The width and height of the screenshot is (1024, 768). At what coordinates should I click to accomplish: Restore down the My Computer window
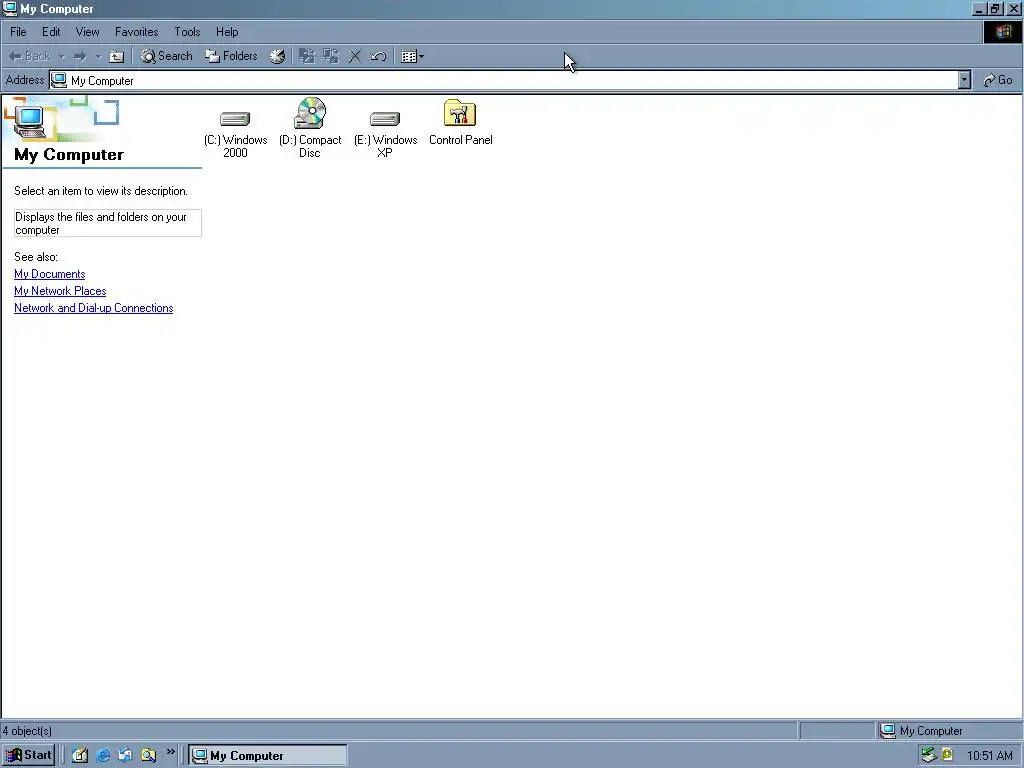[996, 9]
